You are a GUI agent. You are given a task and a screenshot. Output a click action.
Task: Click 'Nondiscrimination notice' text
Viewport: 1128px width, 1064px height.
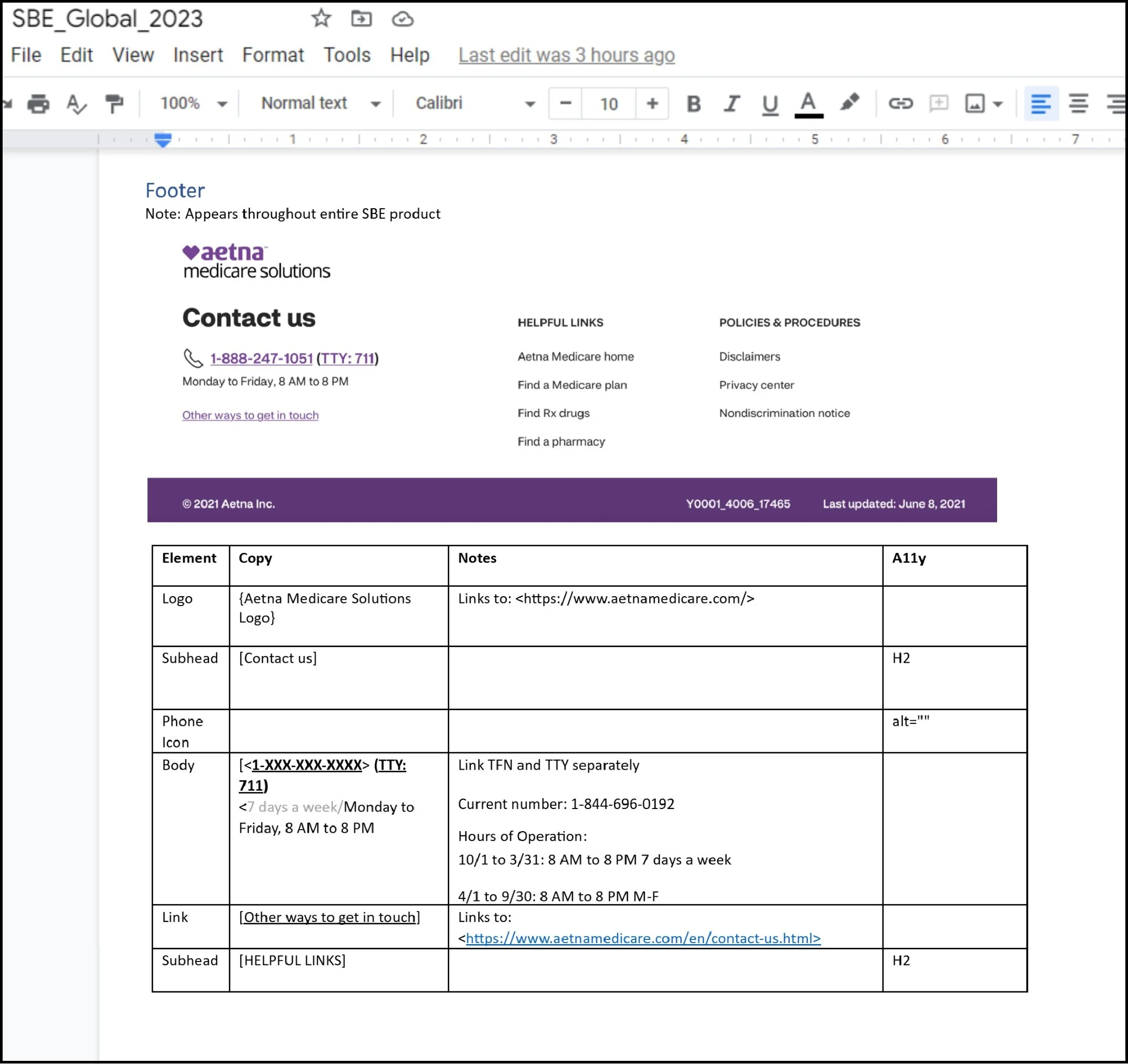click(784, 413)
